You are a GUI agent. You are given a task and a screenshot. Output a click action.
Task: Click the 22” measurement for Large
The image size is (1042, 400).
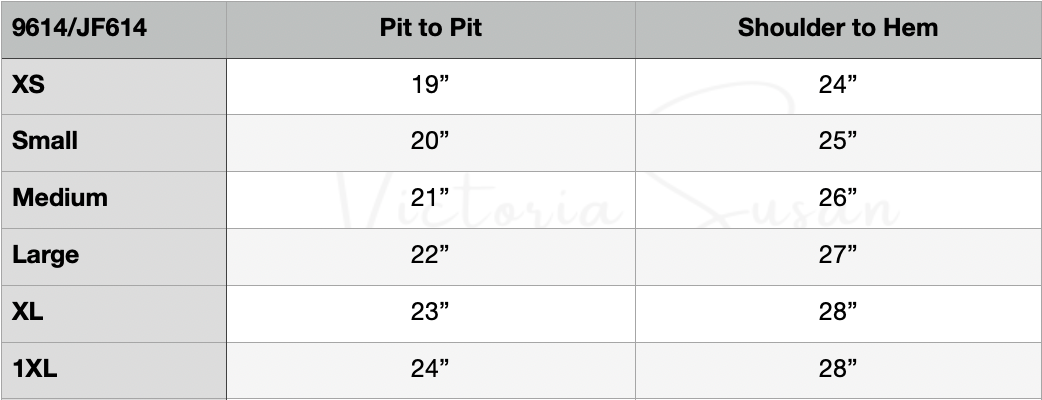click(x=431, y=255)
